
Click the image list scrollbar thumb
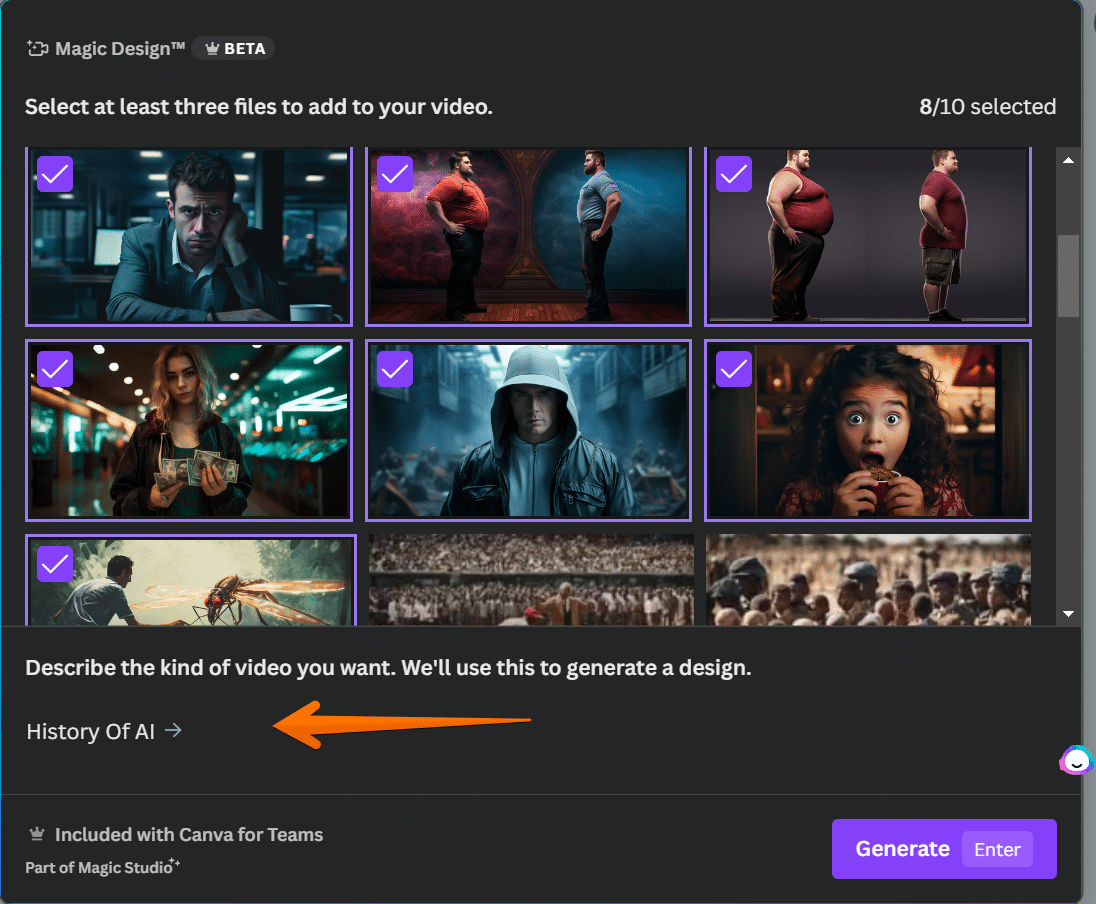(1068, 276)
